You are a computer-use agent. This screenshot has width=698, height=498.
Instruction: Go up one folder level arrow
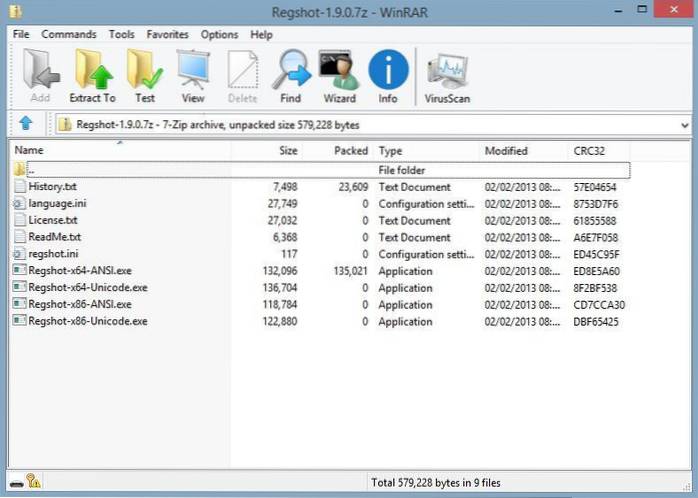point(26,125)
